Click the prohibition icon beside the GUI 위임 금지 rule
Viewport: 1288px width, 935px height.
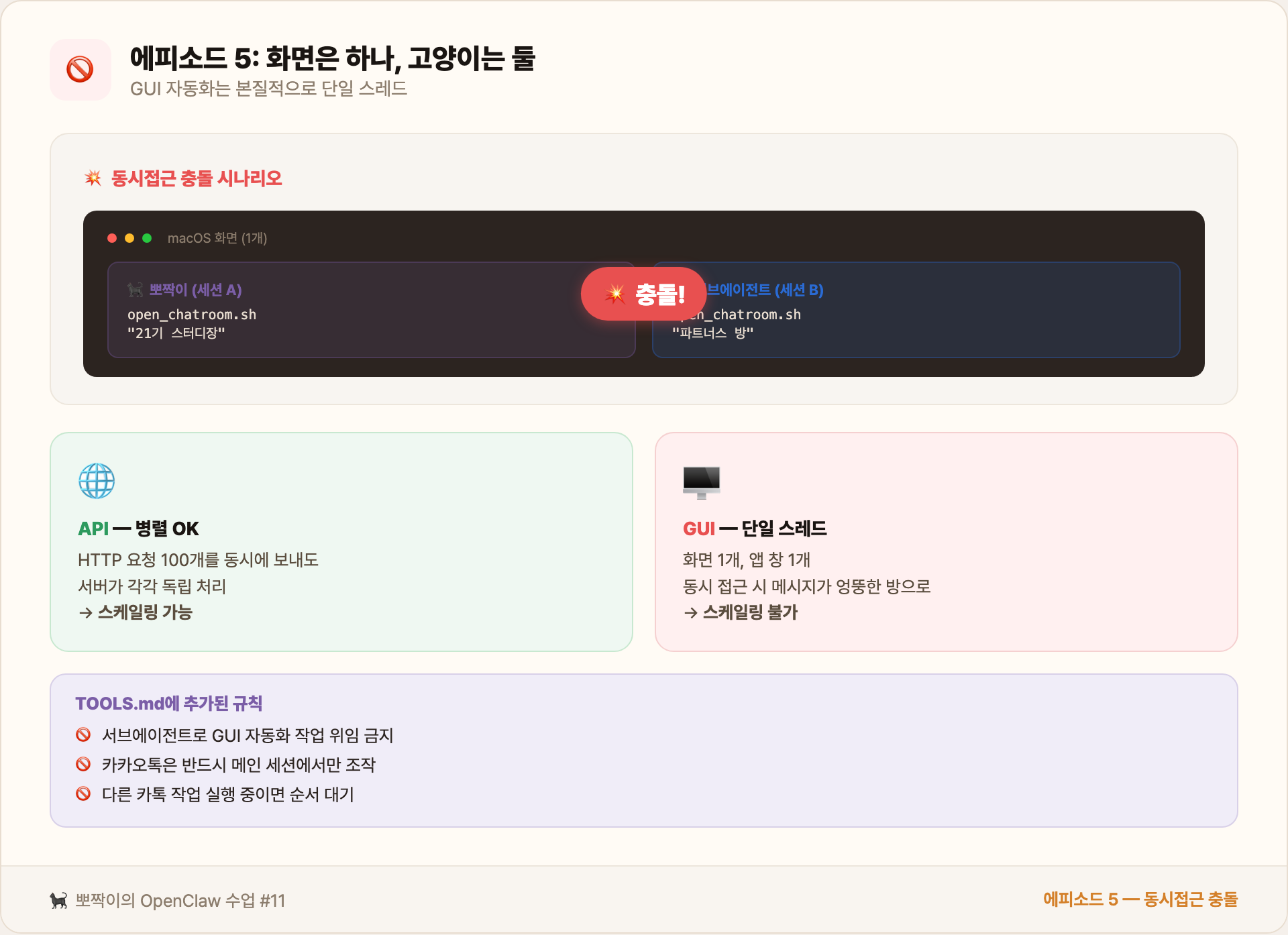[84, 734]
